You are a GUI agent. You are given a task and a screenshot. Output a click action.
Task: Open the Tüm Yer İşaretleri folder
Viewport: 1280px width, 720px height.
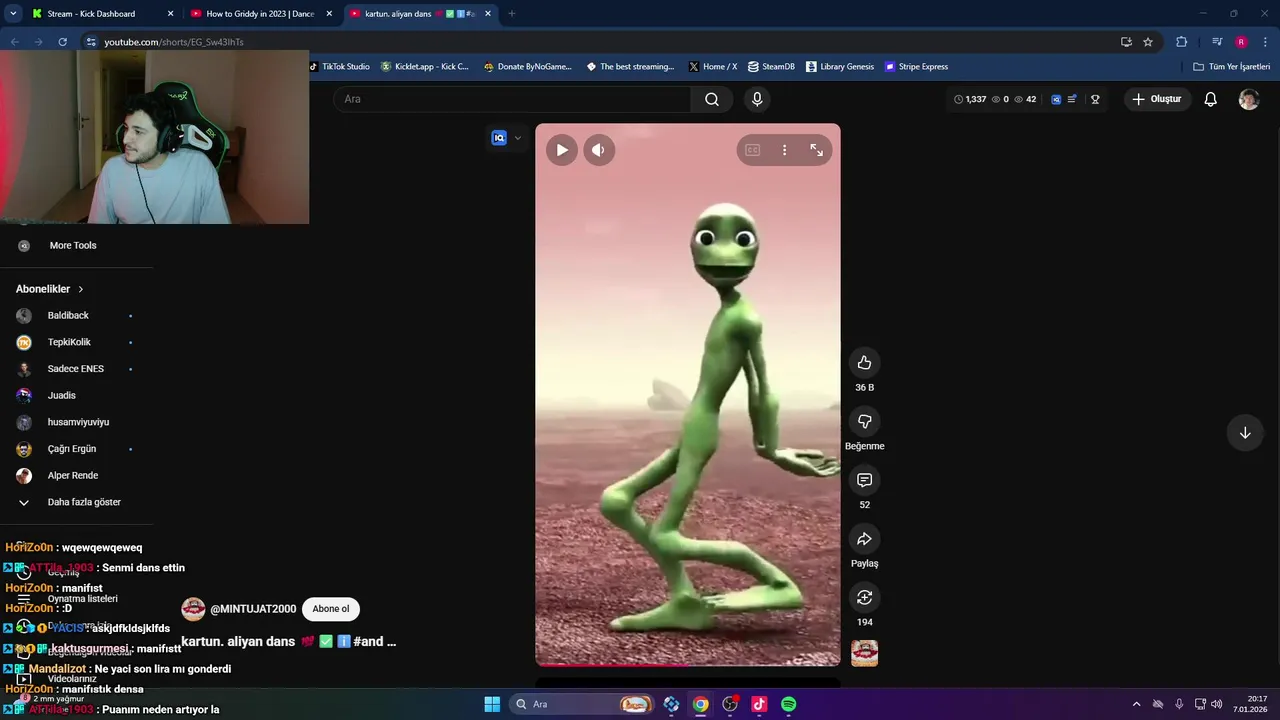pos(1232,67)
